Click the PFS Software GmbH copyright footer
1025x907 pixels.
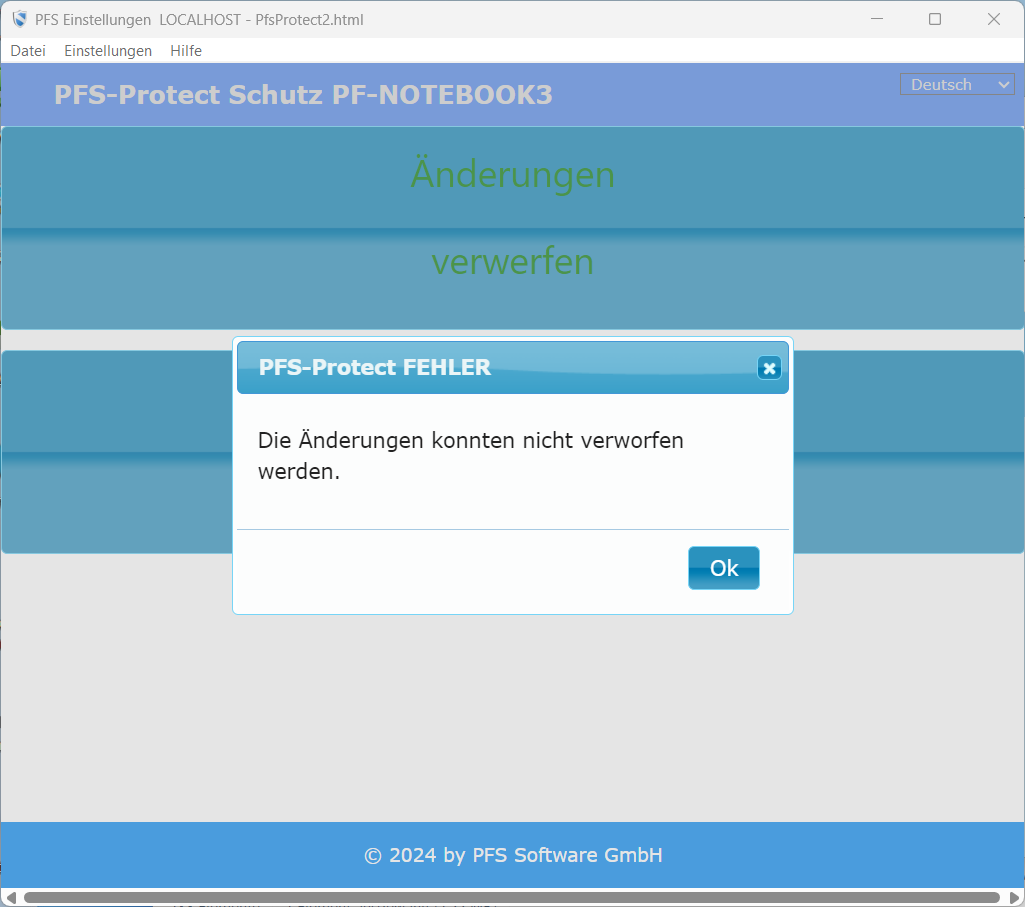pyautogui.click(x=513, y=855)
